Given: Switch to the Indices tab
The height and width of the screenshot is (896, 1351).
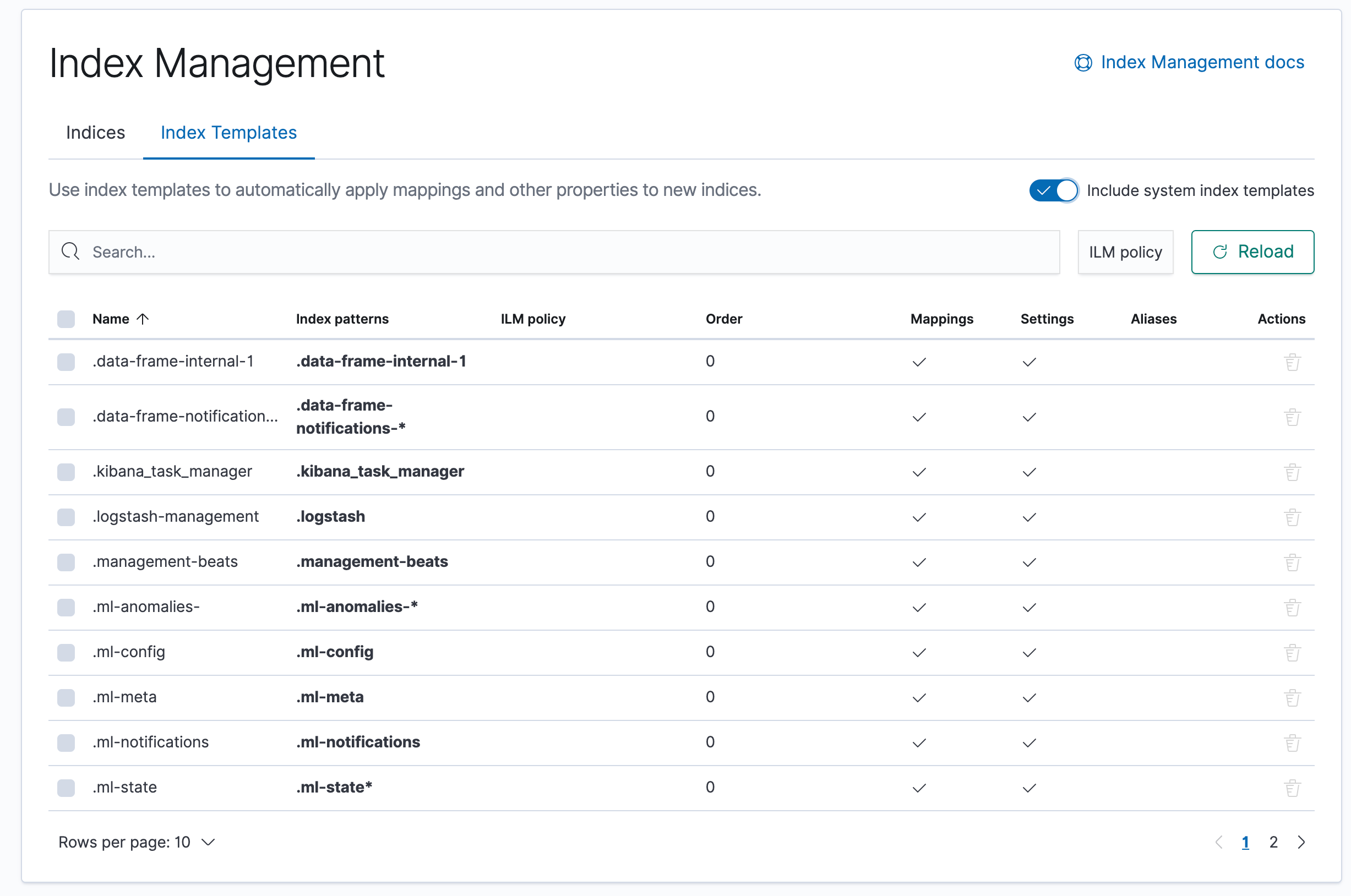Looking at the screenshot, I should (94, 132).
